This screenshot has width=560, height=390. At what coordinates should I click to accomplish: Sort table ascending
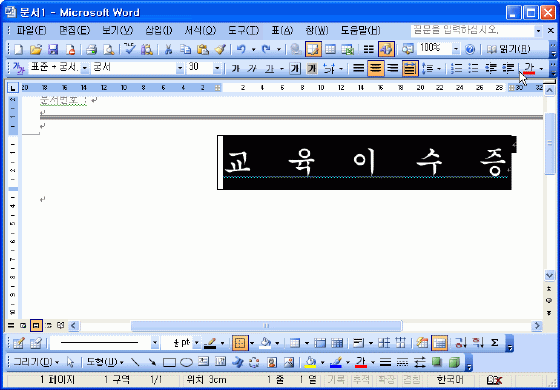pos(460,343)
